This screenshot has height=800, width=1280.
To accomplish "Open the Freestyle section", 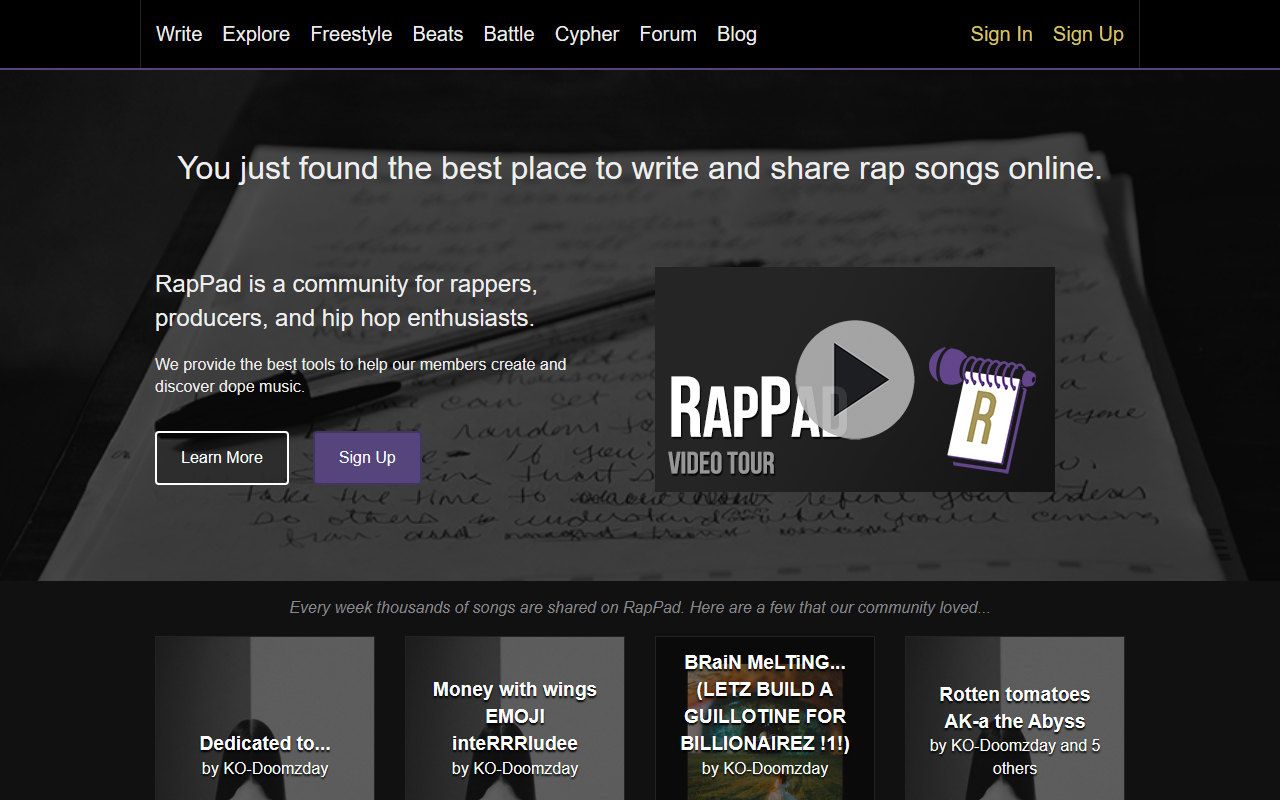I will 351,34.
